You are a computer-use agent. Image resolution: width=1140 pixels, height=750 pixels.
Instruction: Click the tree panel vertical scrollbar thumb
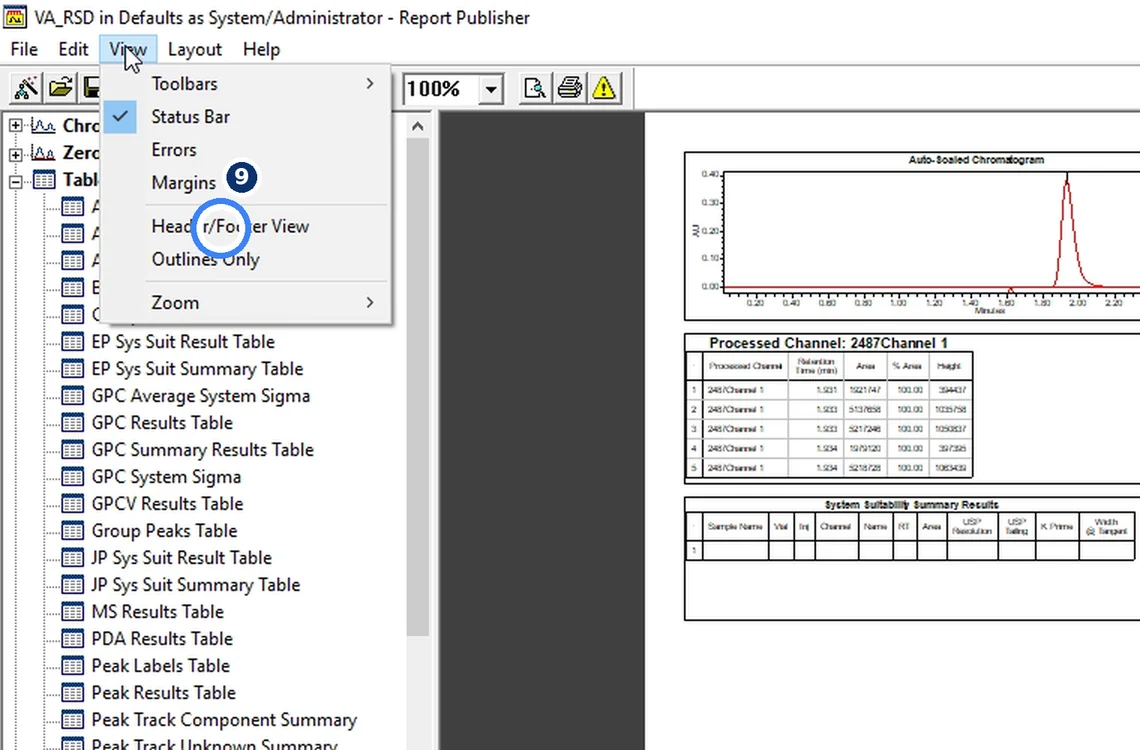point(417,387)
